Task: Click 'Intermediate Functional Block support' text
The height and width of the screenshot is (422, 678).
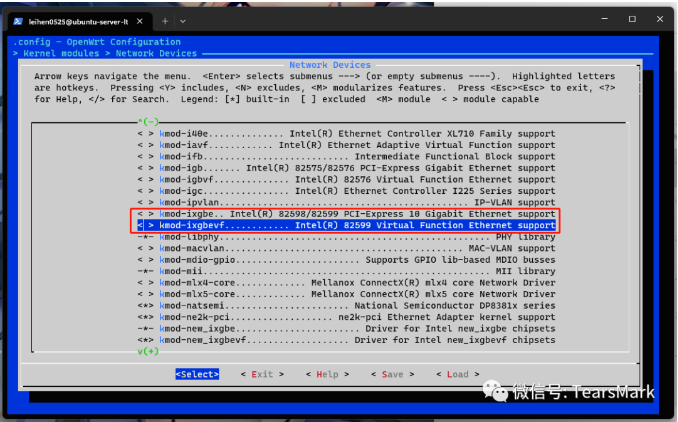Action: coord(455,157)
